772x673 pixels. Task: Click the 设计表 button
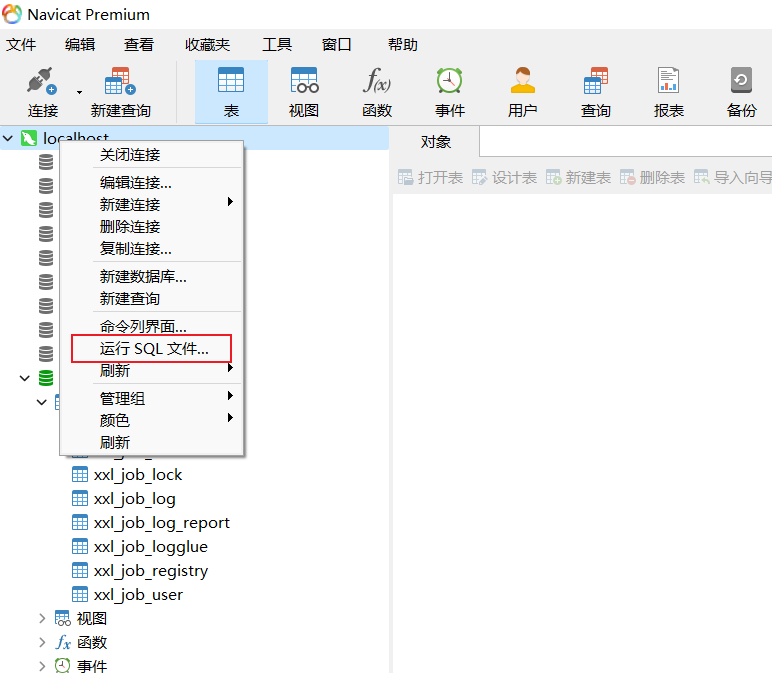504,177
